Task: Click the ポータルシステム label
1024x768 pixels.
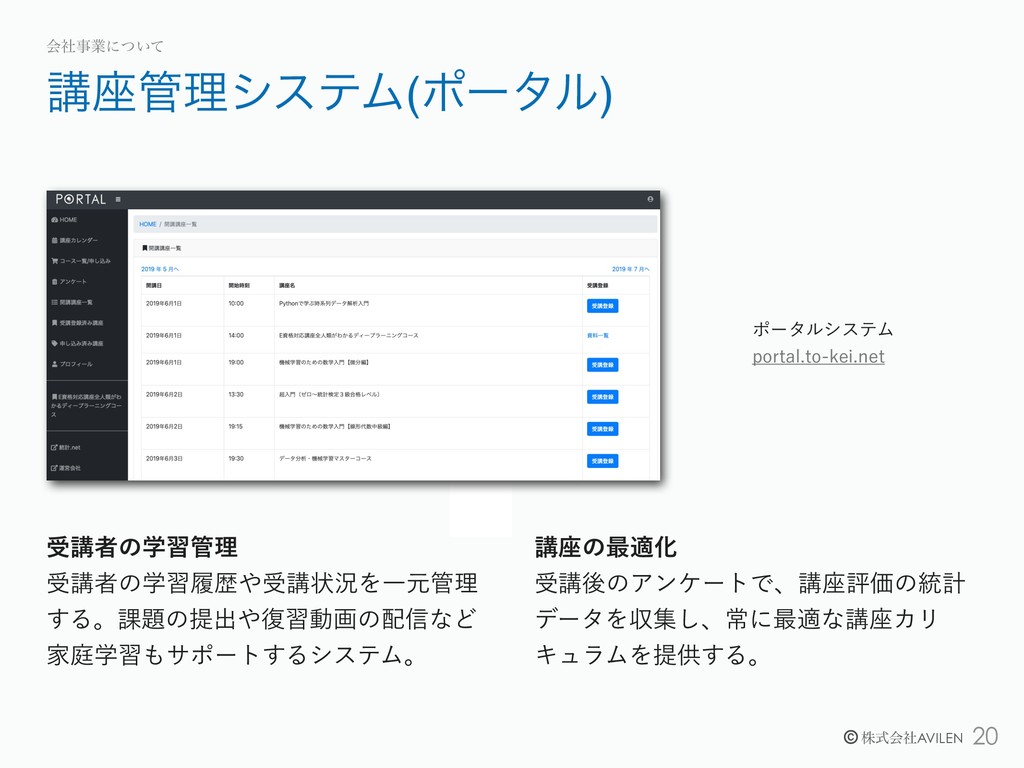Action: point(823,329)
